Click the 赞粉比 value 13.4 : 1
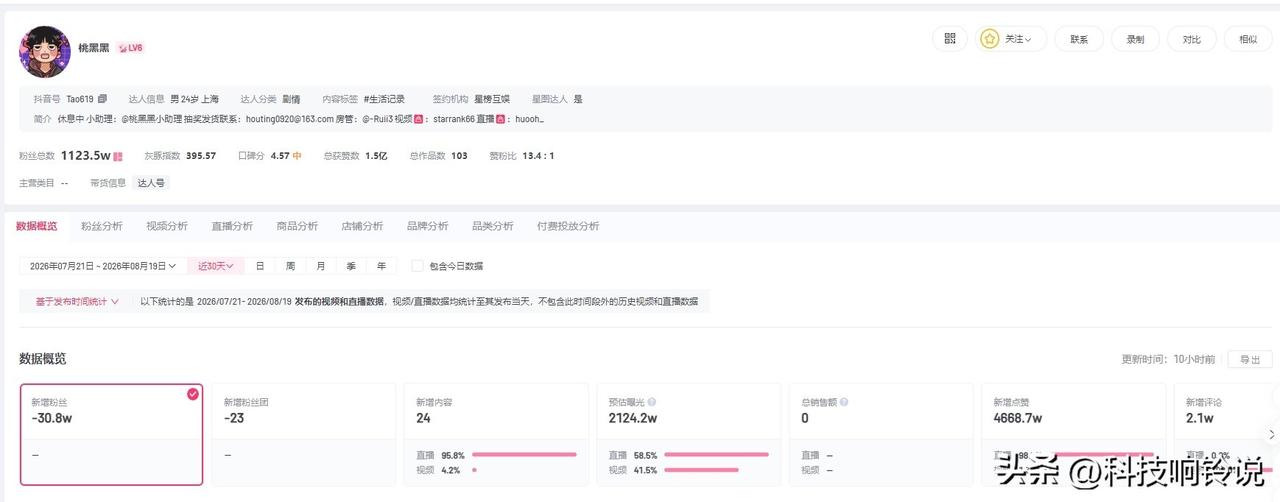The width and height of the screenshot is (1280, 502). (x=538, y=156)
